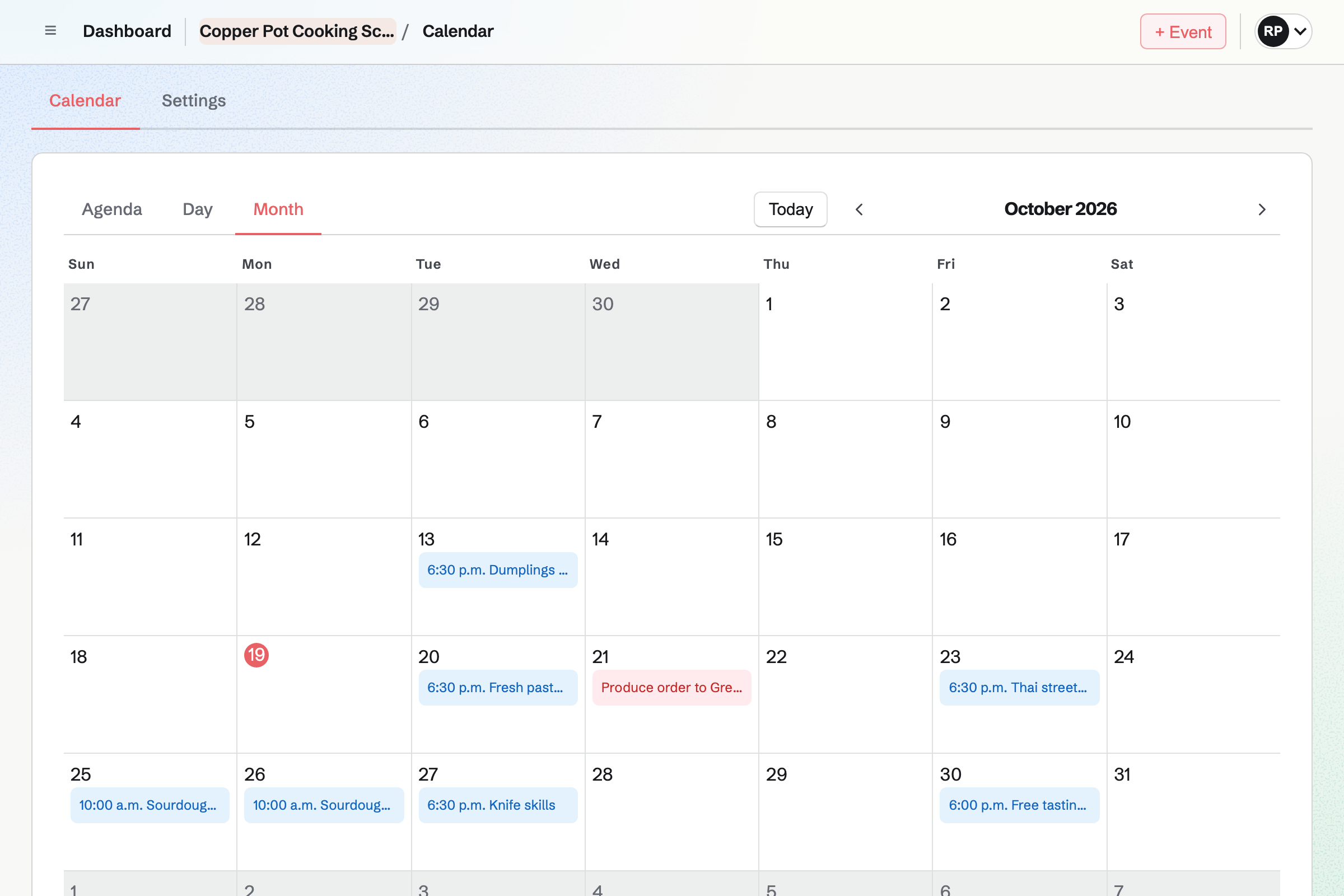Open Sourdough event on October 25
The image size is (1344, 896).
(150, 805)
